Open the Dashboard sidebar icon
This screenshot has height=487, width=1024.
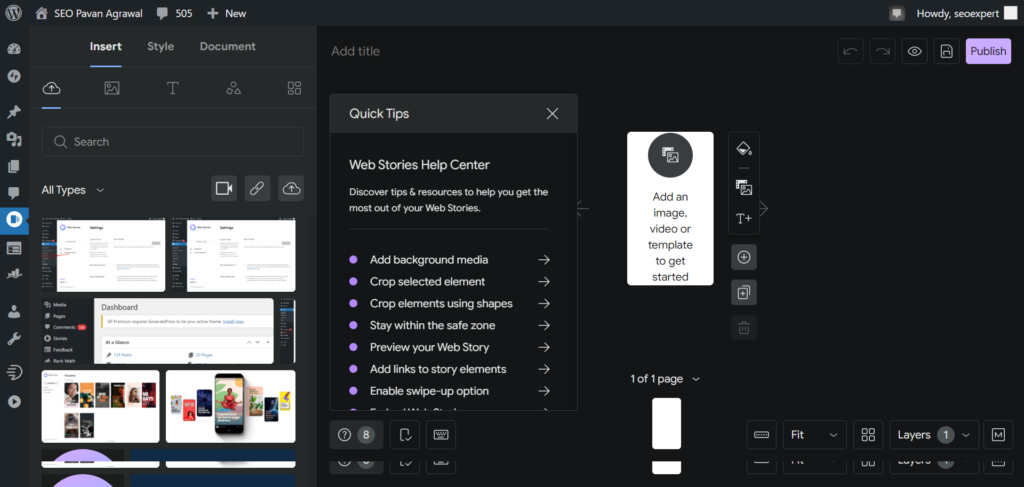click(14, 50)
